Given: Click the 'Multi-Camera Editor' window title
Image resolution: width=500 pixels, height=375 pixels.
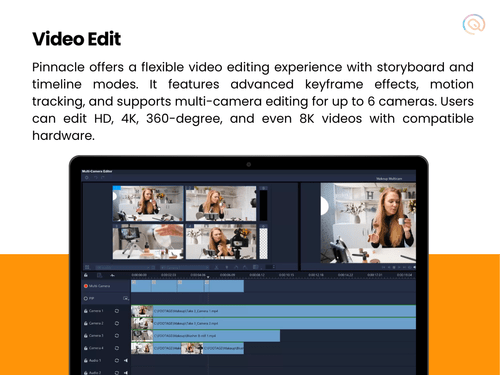Looking at the screenshot, I should [97, 171].
